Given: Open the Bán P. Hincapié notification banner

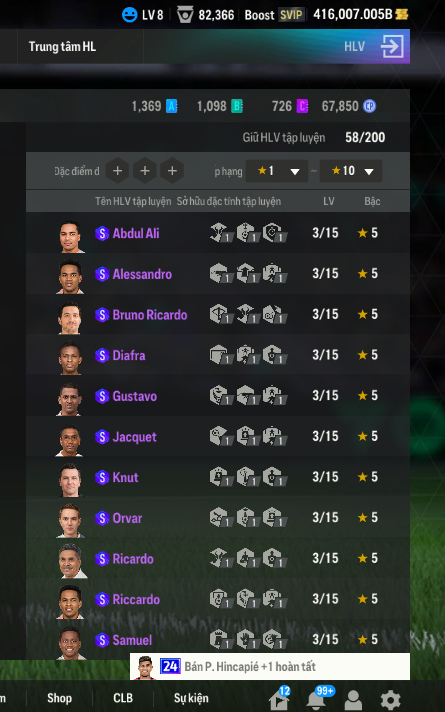Looking at the screenshot, I should 270,667.
